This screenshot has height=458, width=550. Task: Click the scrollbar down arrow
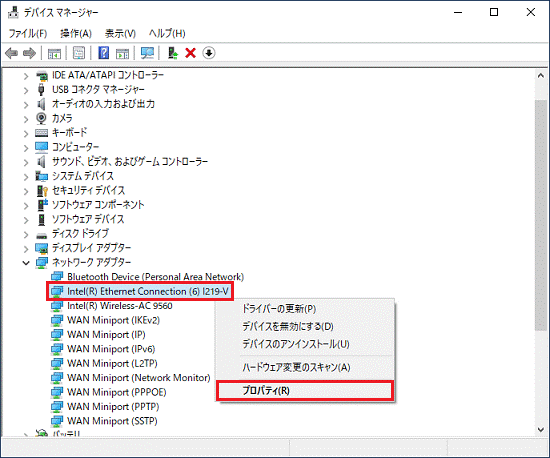[541, 430]
